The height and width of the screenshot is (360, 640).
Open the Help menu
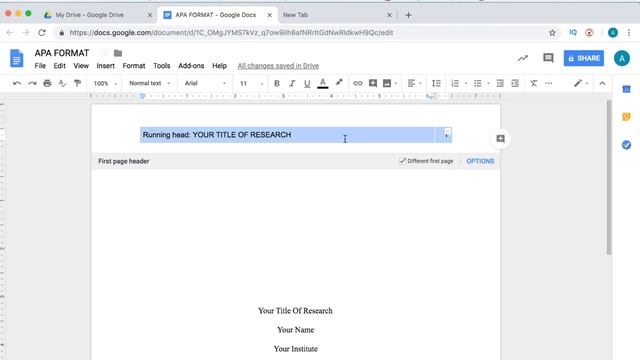219,66
